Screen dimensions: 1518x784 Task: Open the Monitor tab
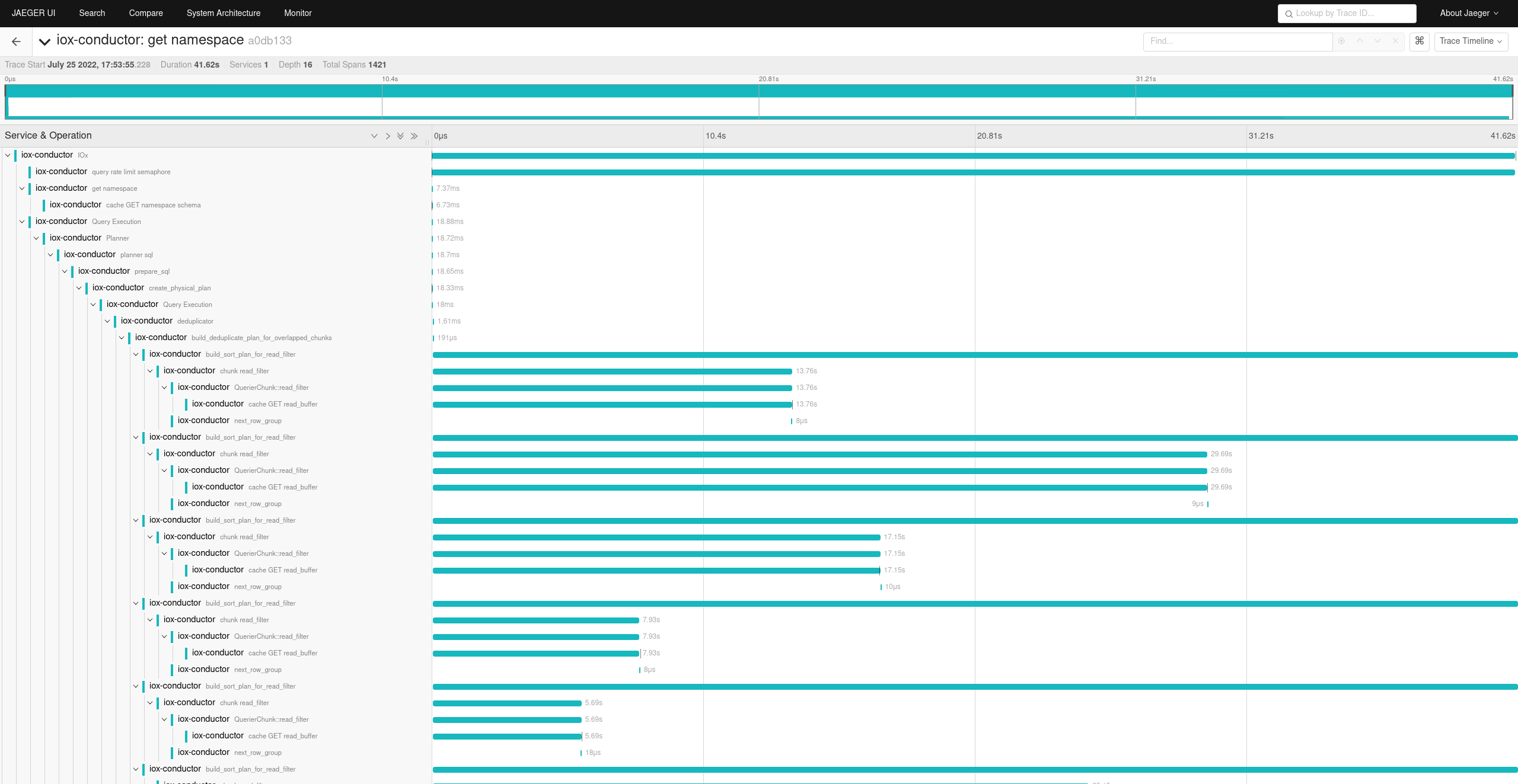pos(298,13)
